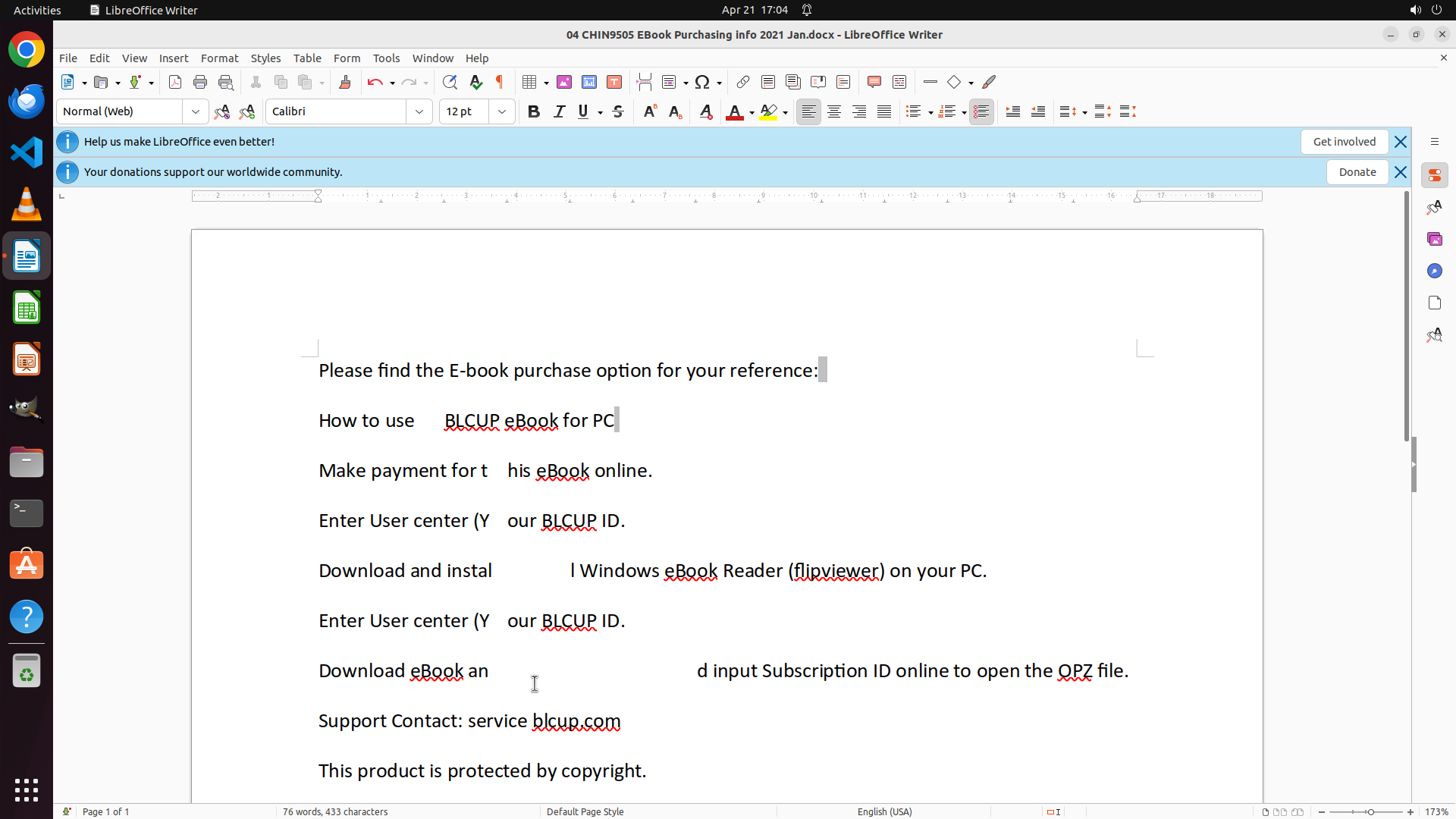
Task: Open the Navigator sidebar panel
Action: (1434, 271)
